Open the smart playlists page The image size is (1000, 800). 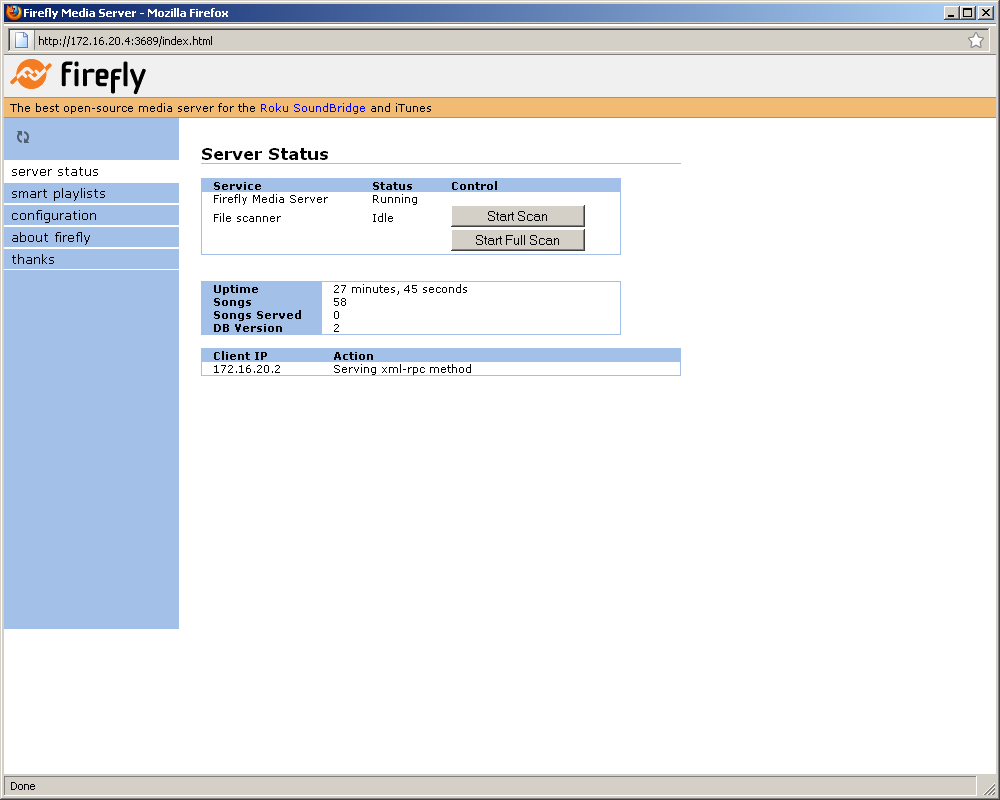91,193
